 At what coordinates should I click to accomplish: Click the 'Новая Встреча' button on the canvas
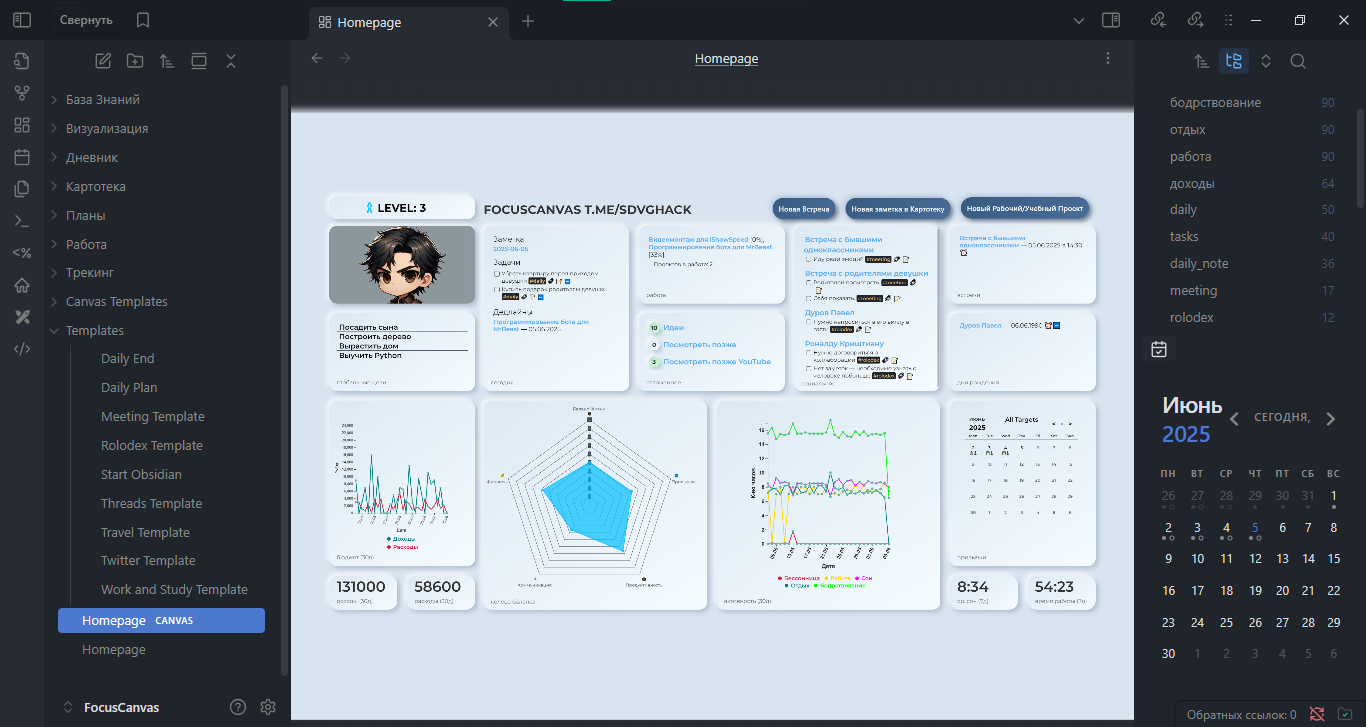click(x=804, y=209)
